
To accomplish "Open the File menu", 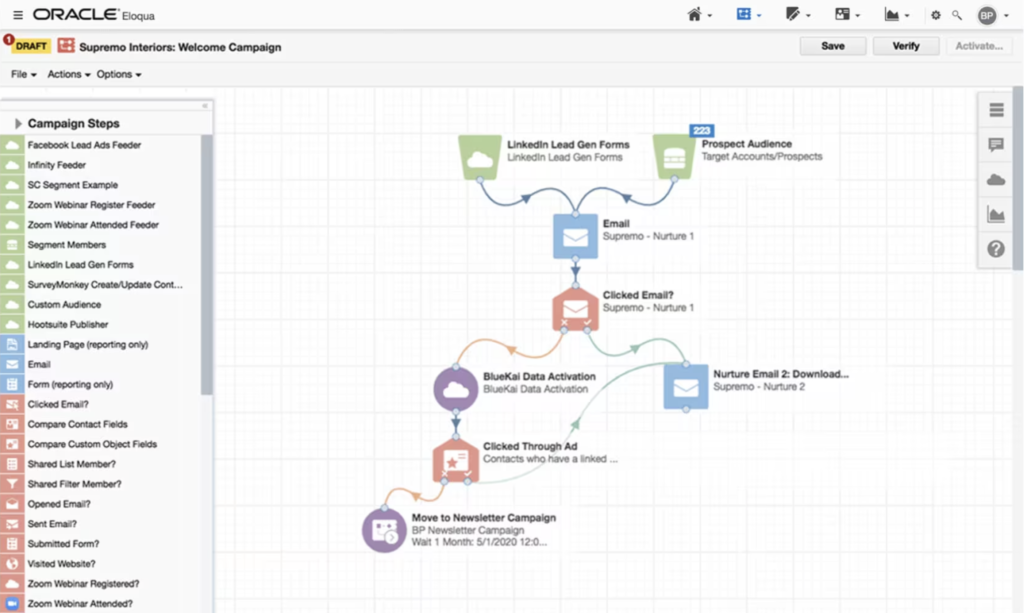I will (x=23, y=75).
